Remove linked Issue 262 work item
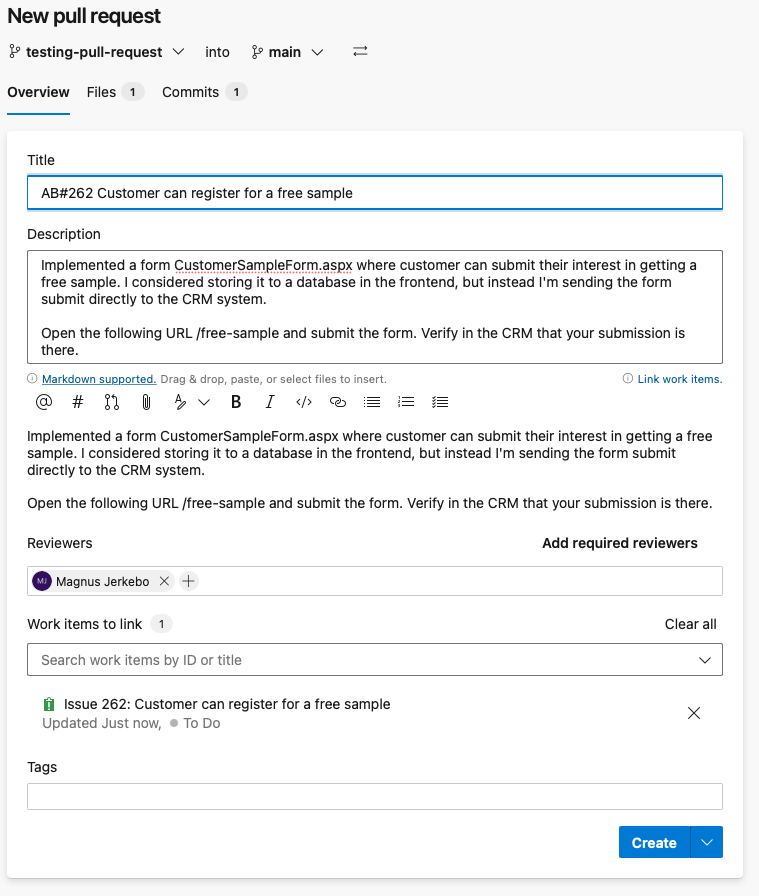Screen dimensions: 759x896 [694, 713]
